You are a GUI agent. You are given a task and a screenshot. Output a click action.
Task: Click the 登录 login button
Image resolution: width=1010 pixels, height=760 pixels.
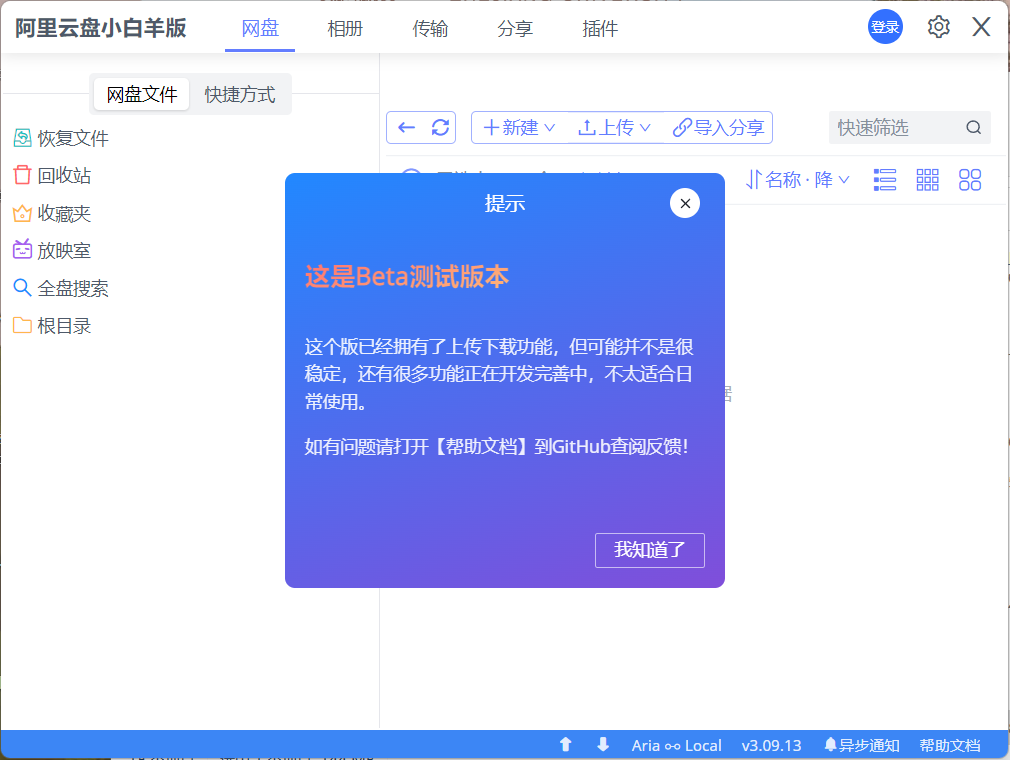coord(885,27)
